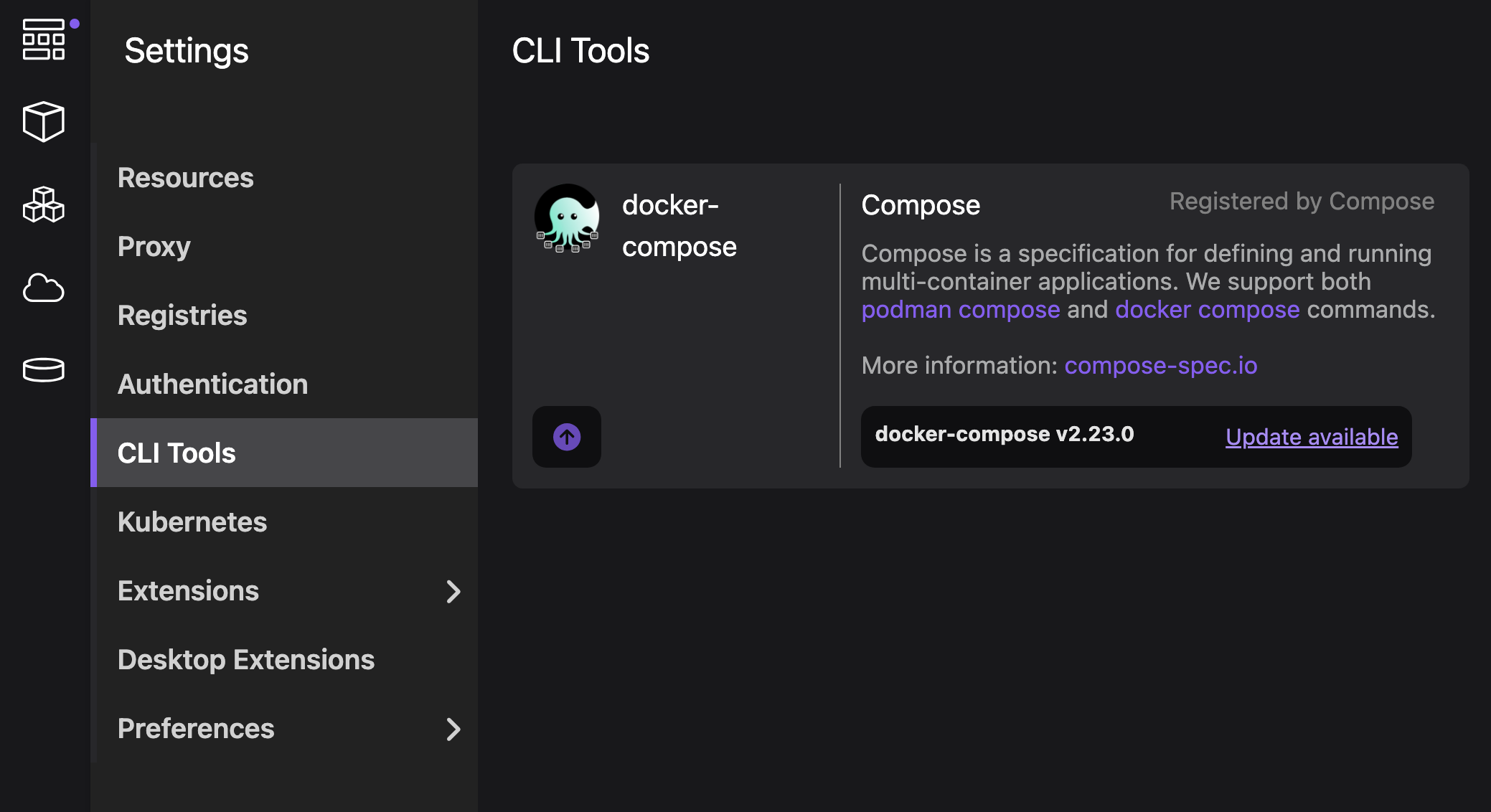Click the docker-compose octopus logo

point(567,220)
